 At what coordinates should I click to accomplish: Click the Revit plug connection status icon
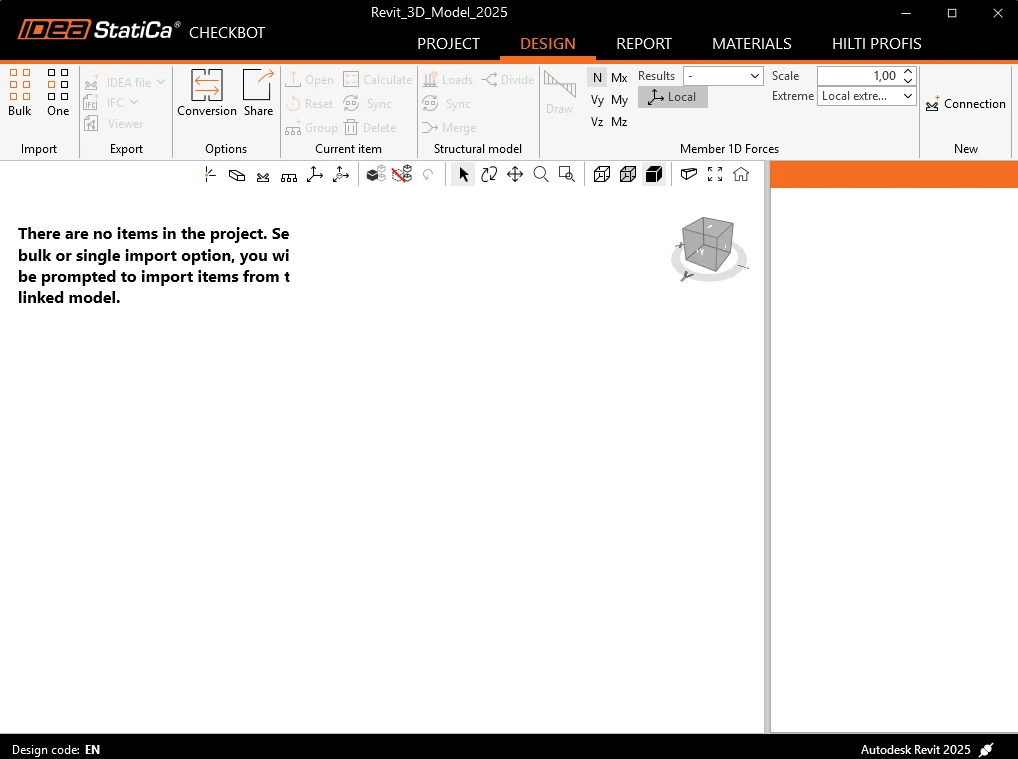(x=986, y=750)
